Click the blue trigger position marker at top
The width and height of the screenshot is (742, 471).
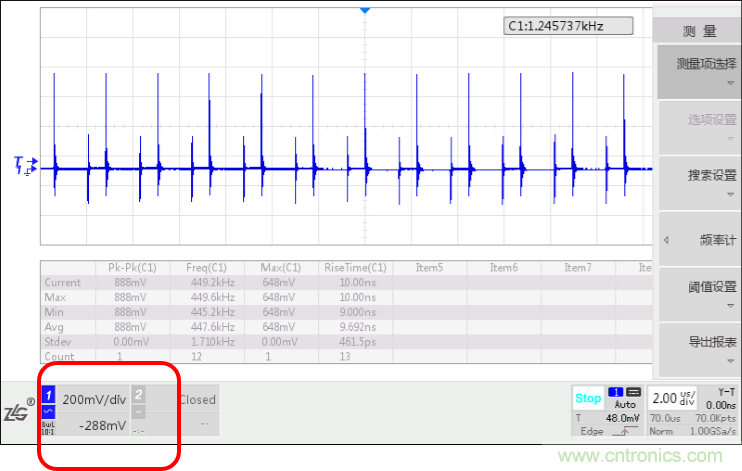365,9
